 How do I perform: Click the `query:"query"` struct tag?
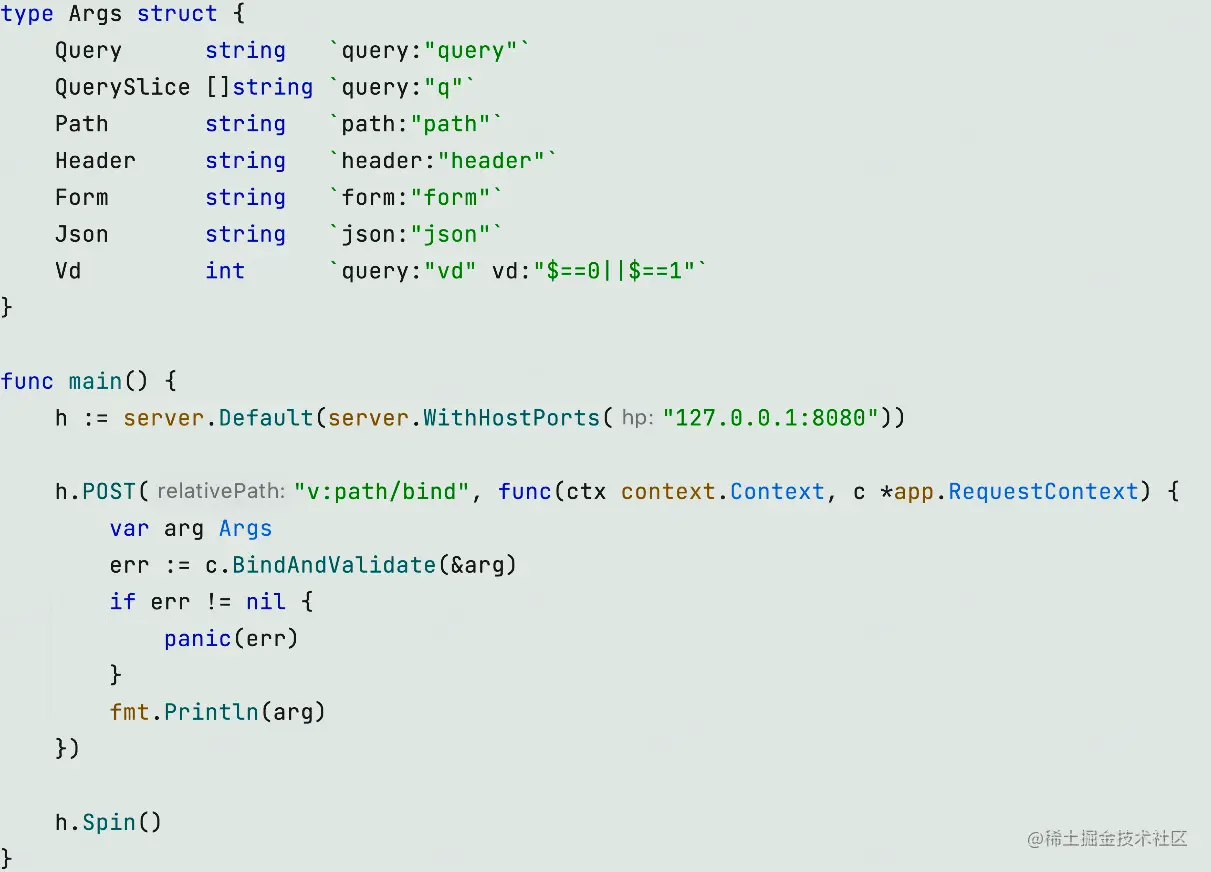pos(429,51)
